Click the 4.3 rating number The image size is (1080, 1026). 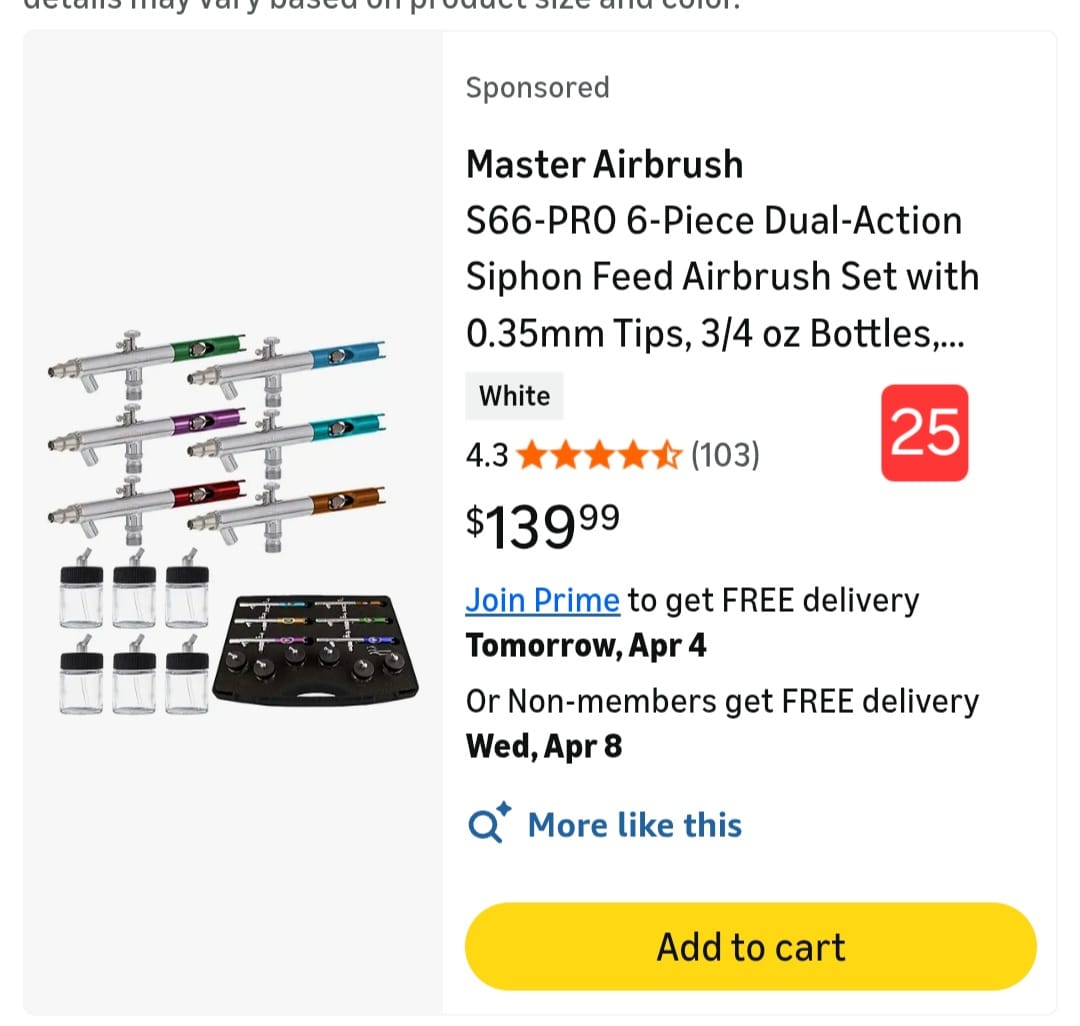point(486,456)
